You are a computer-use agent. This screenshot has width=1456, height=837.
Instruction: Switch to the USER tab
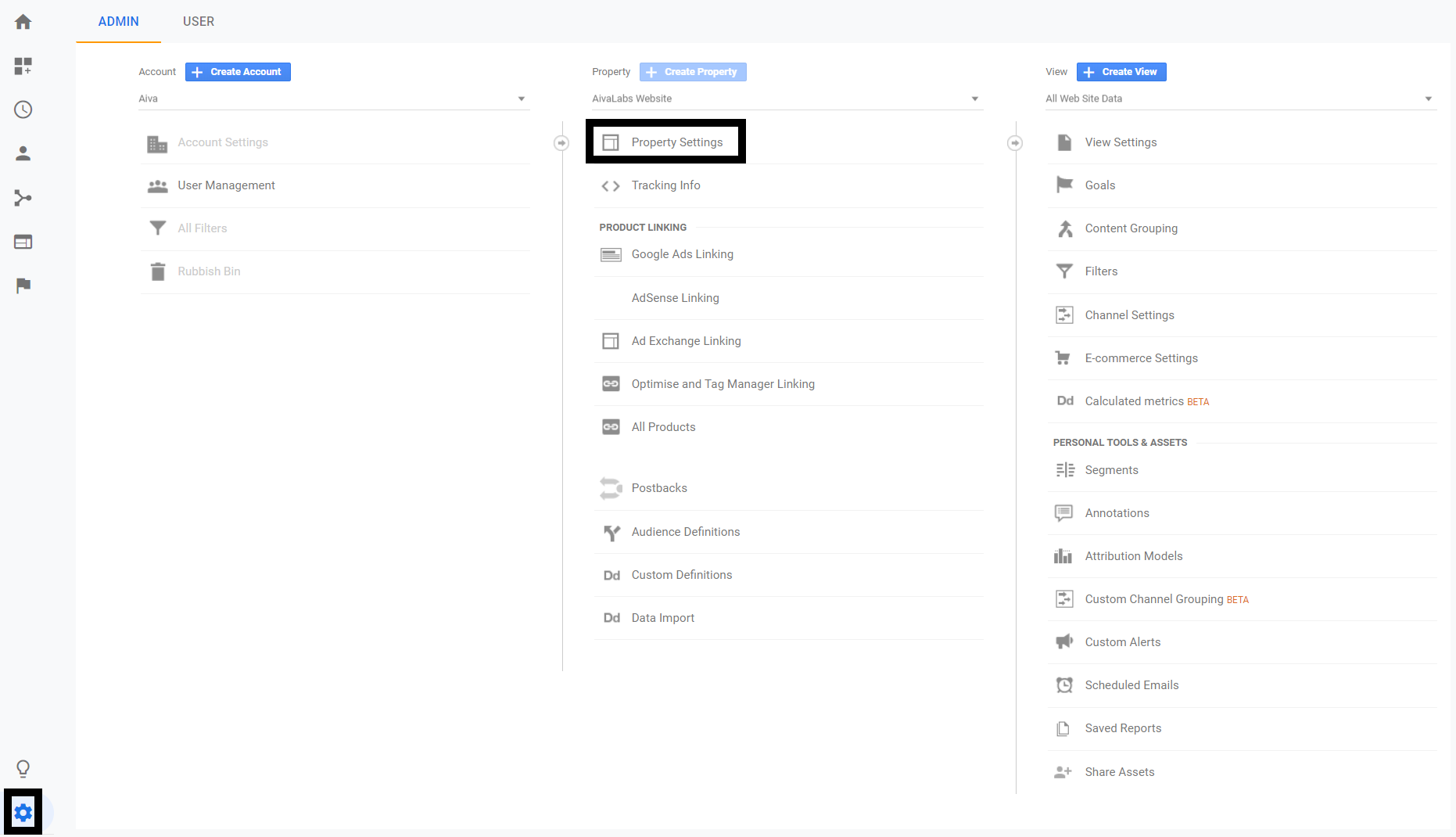pos(198,21)
